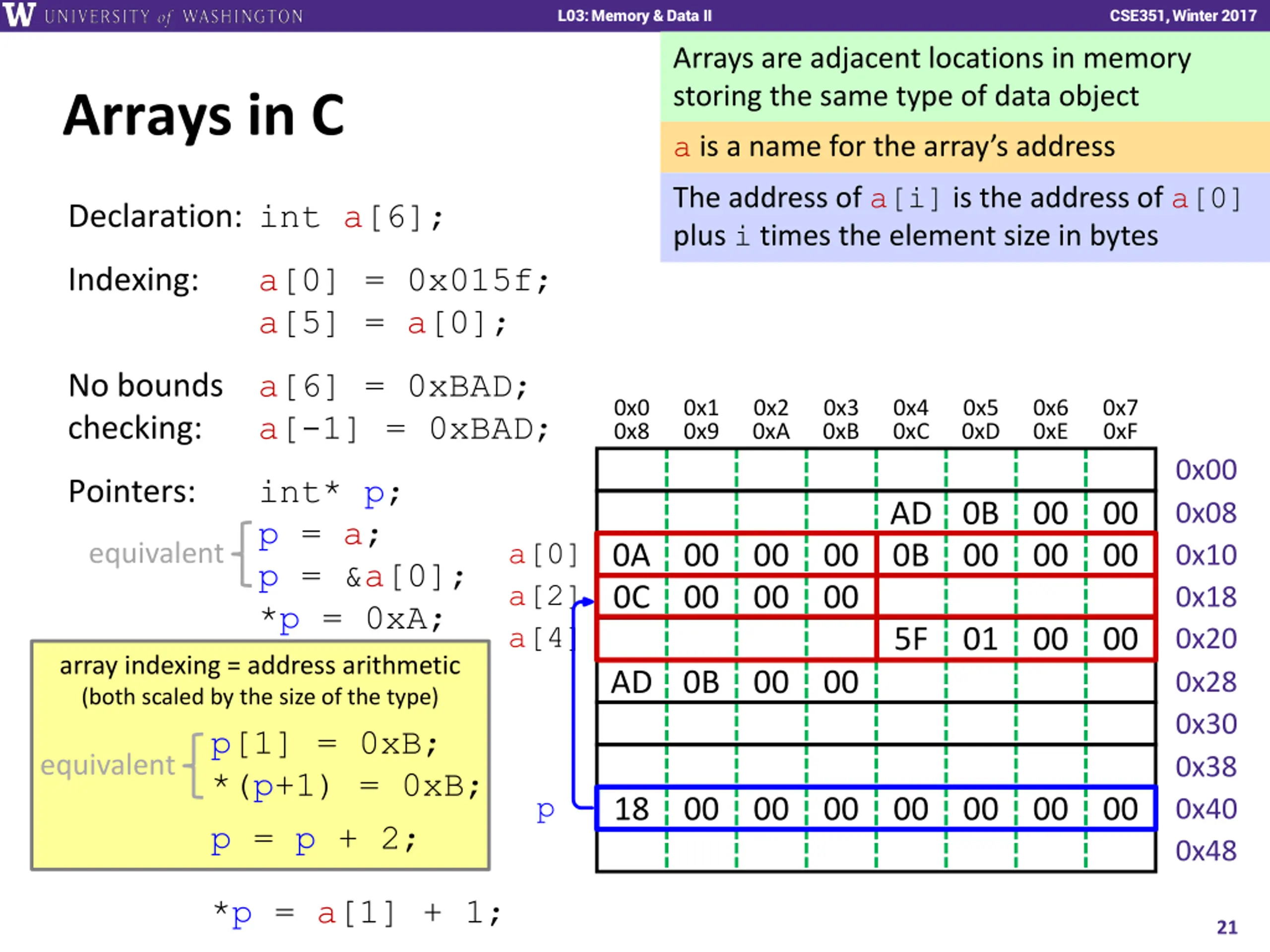1270x952 pixels.
Task: Click the bottom line '*p = a[1] + 1;'
Action: click(357, 913)
